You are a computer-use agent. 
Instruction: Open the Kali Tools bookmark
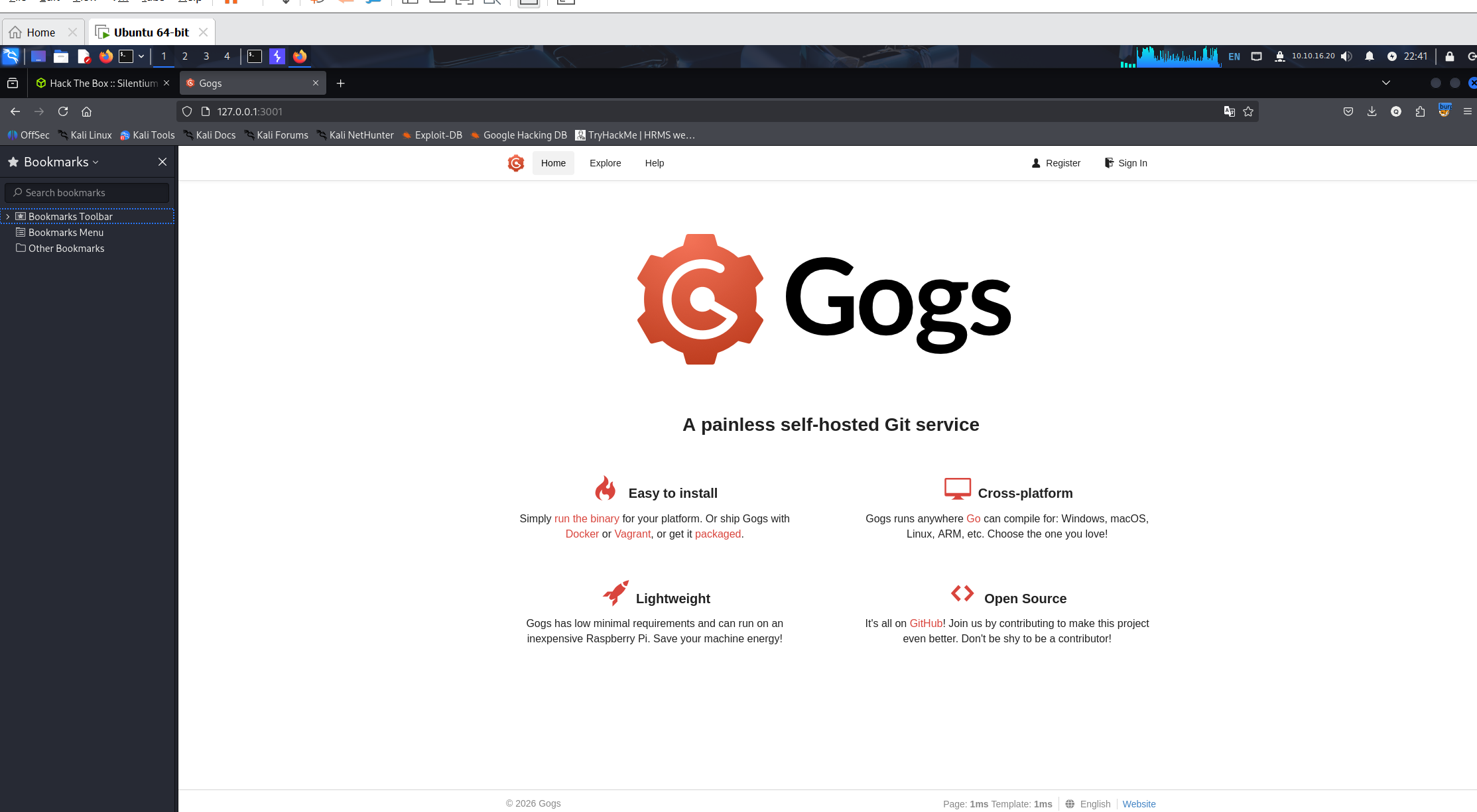[x=147, y=135]
